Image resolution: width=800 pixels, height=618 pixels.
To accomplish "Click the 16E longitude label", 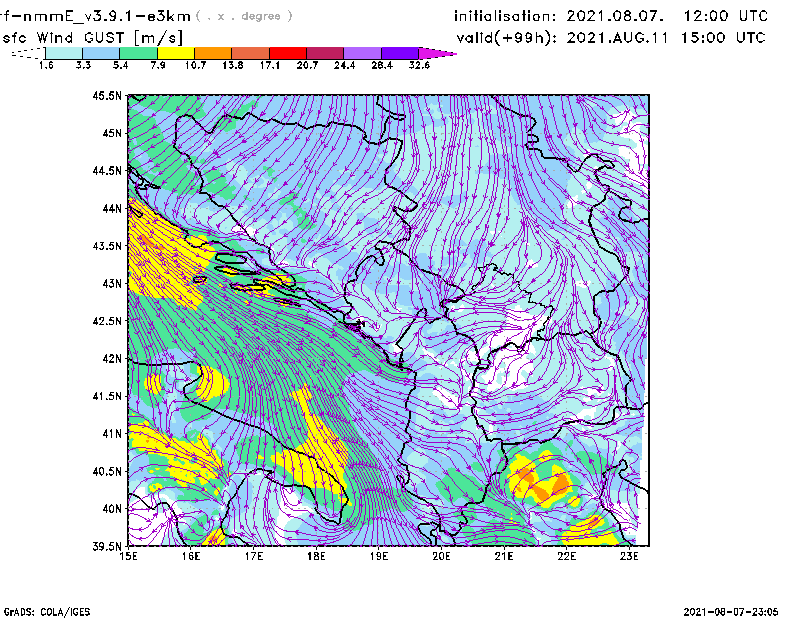I will [x=191, y=556].
